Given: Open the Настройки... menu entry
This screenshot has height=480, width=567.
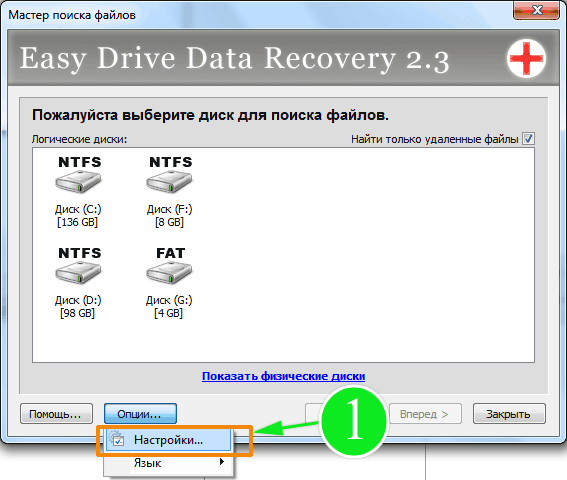Looking at the screenshot, I should click(168, 440).
